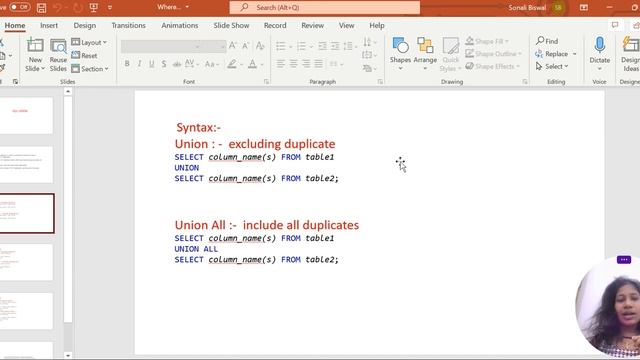The height and width of the screenshot is (360, 640).
Task: Click Text Highlight Color button
Action: pos(232,64)
